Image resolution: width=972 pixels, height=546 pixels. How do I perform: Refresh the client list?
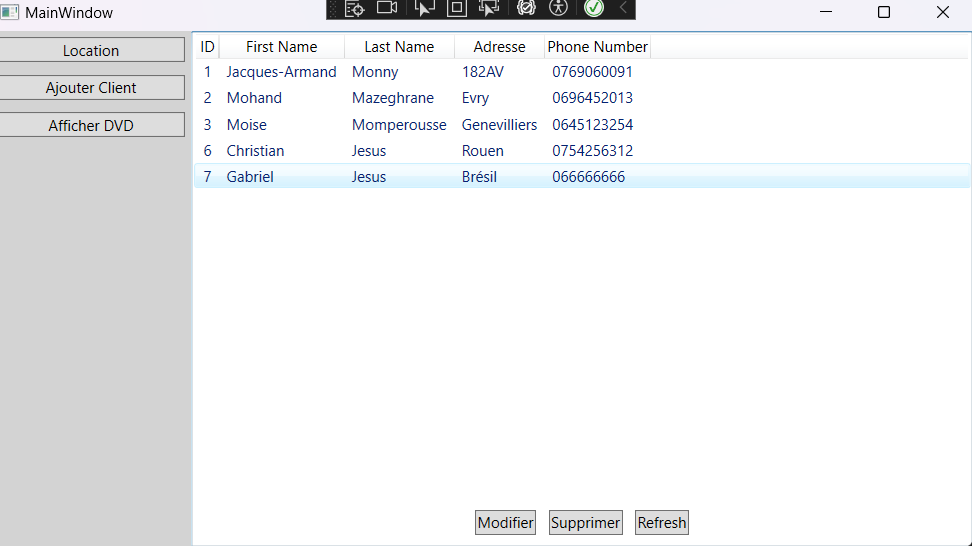tap(662, 523)
